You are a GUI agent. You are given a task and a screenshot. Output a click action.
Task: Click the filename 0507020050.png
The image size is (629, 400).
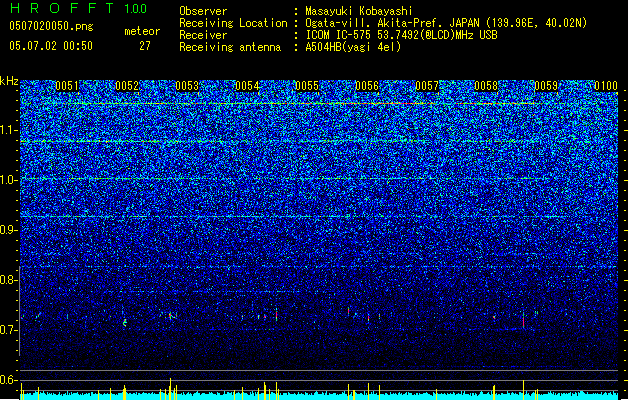(x=51, y=26)
